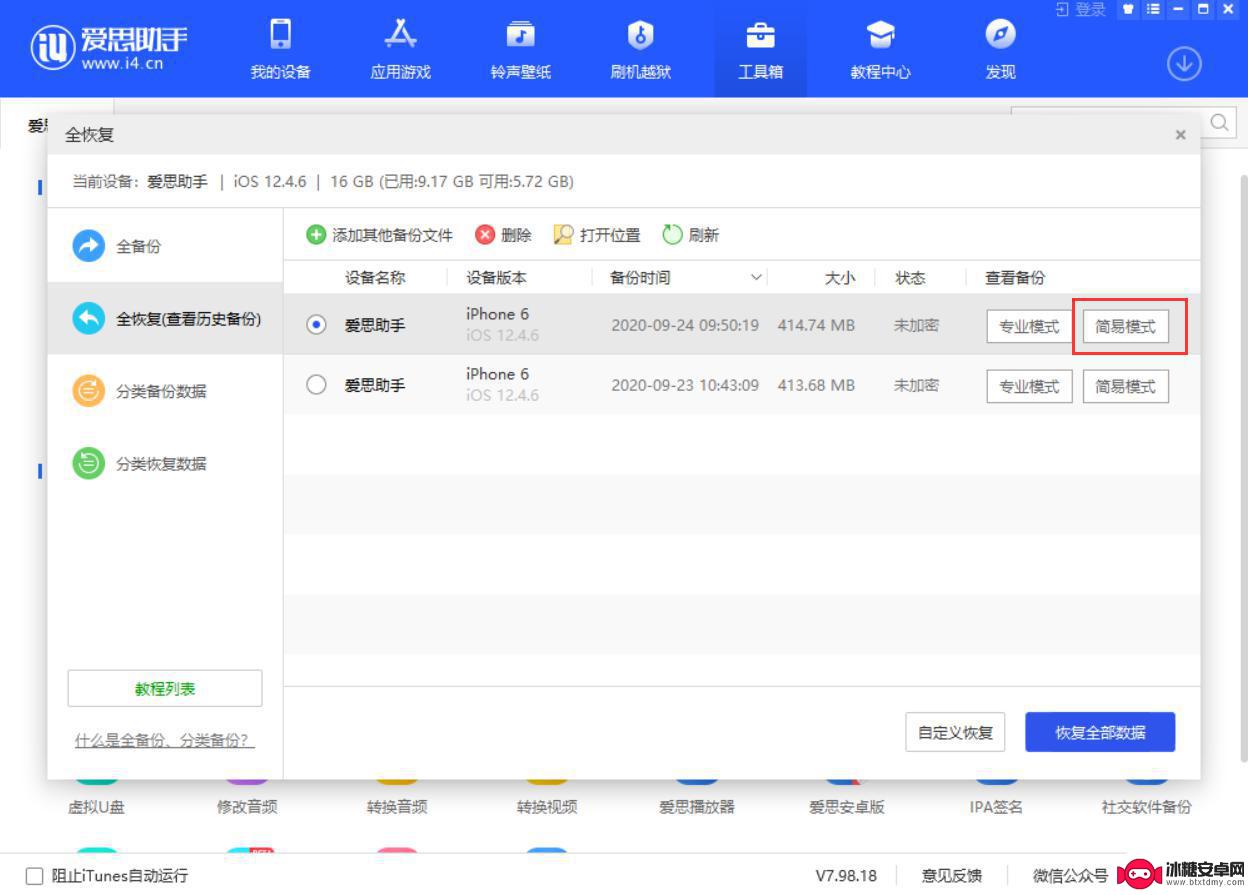Viewport: 1248px width, 895px height.
Task: Click 微信公众号 in the status bar
Action: pyautogui.click(x=1070, y=876)
